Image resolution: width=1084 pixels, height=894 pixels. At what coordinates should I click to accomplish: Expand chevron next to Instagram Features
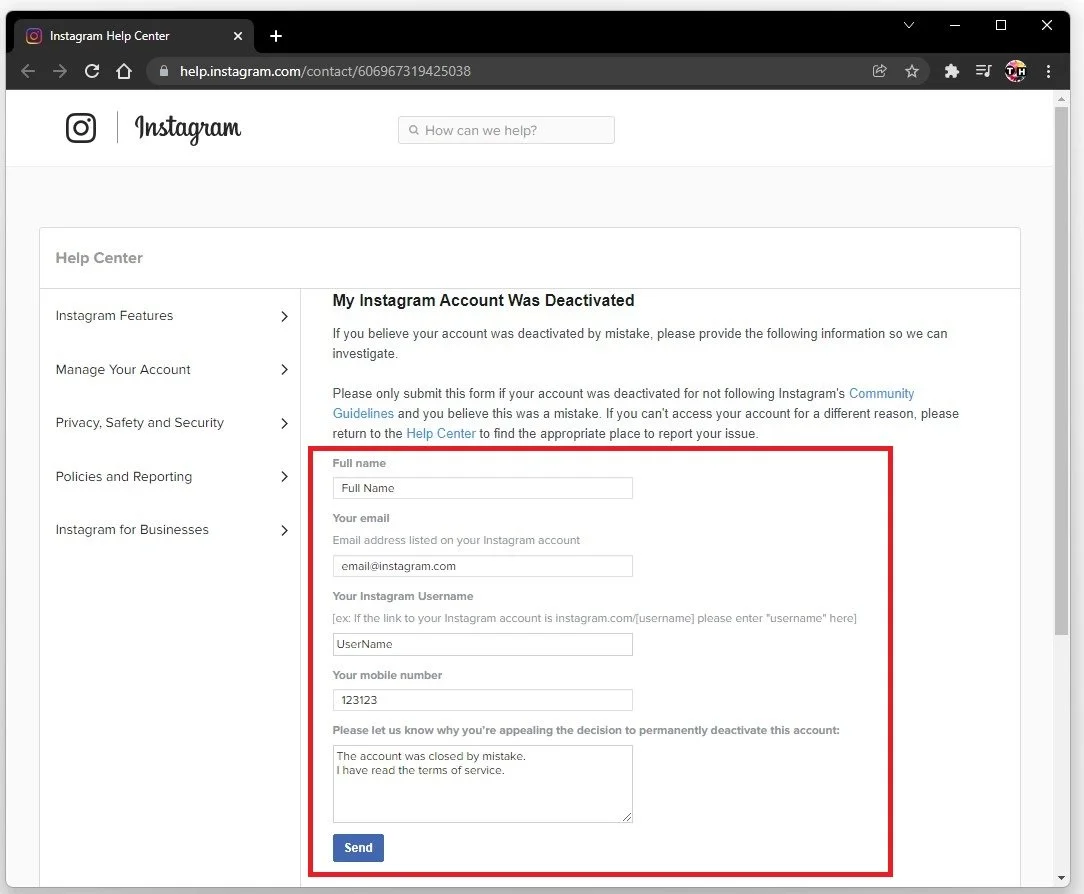[x=284, y=317]
